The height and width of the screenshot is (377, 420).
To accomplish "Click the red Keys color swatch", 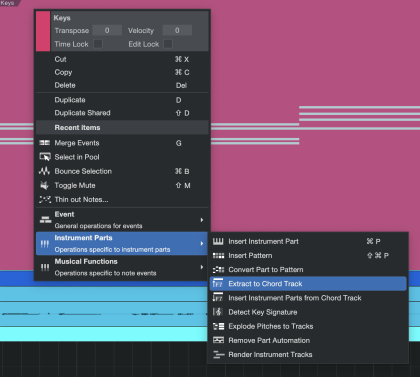I will coord(43,31).
